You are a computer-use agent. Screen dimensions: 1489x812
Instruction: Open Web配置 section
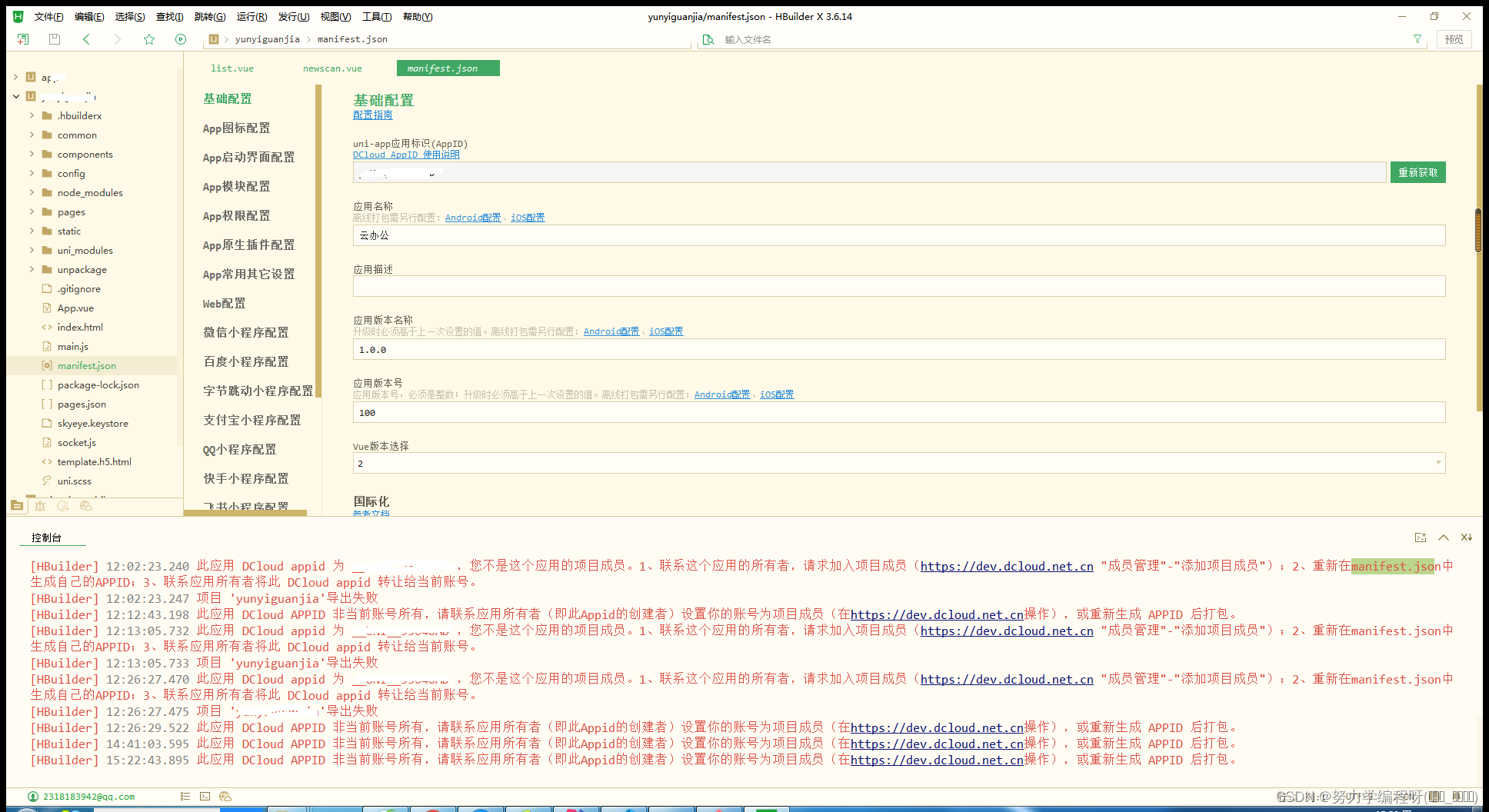[x=224, y=303]
